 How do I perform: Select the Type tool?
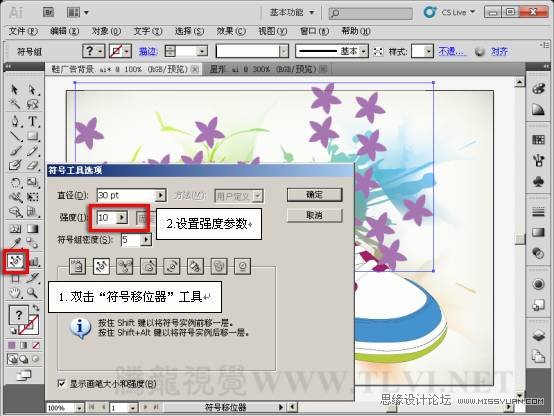click(32, 121)
